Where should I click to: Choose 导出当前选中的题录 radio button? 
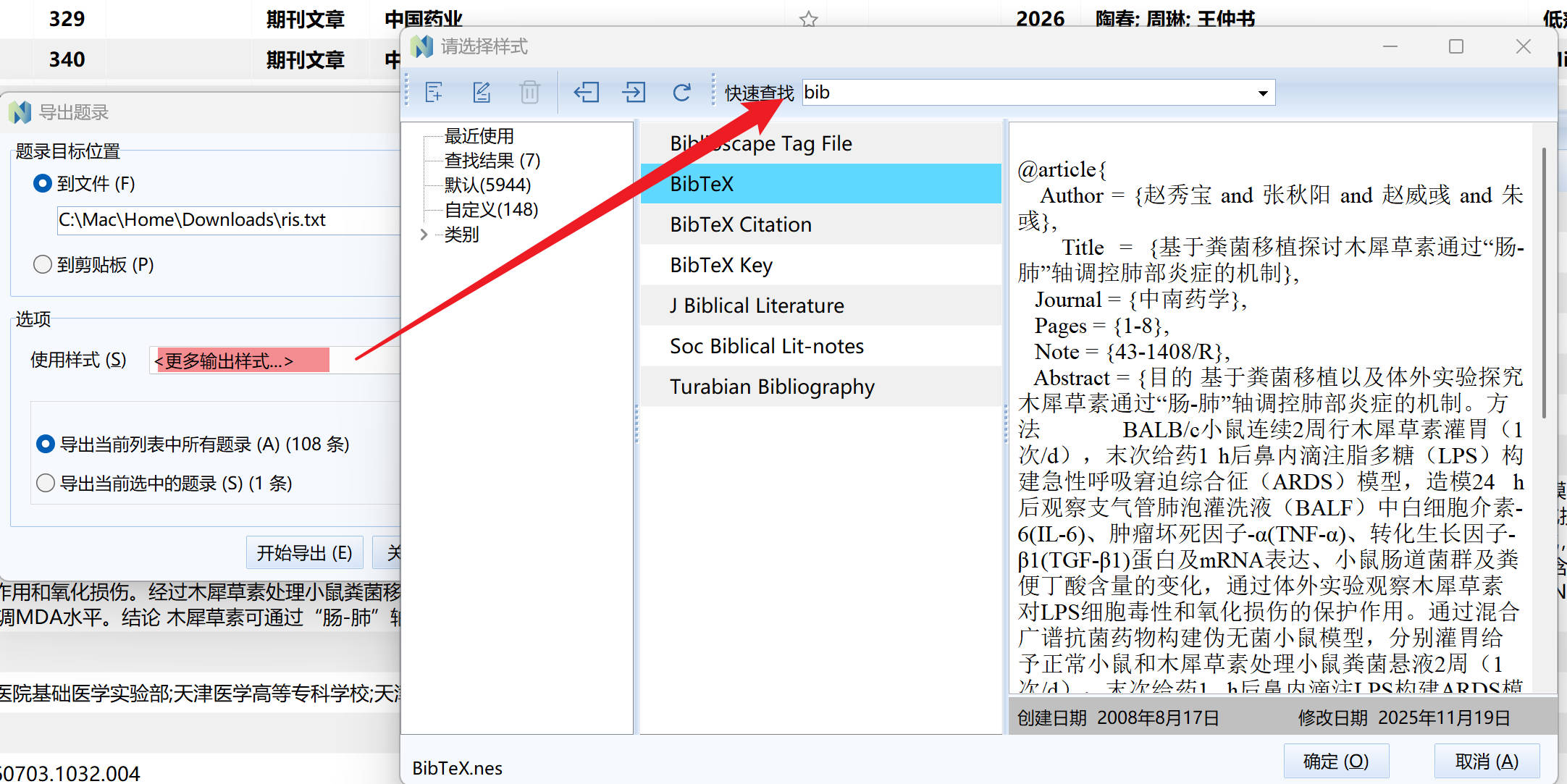coord(46,483)
